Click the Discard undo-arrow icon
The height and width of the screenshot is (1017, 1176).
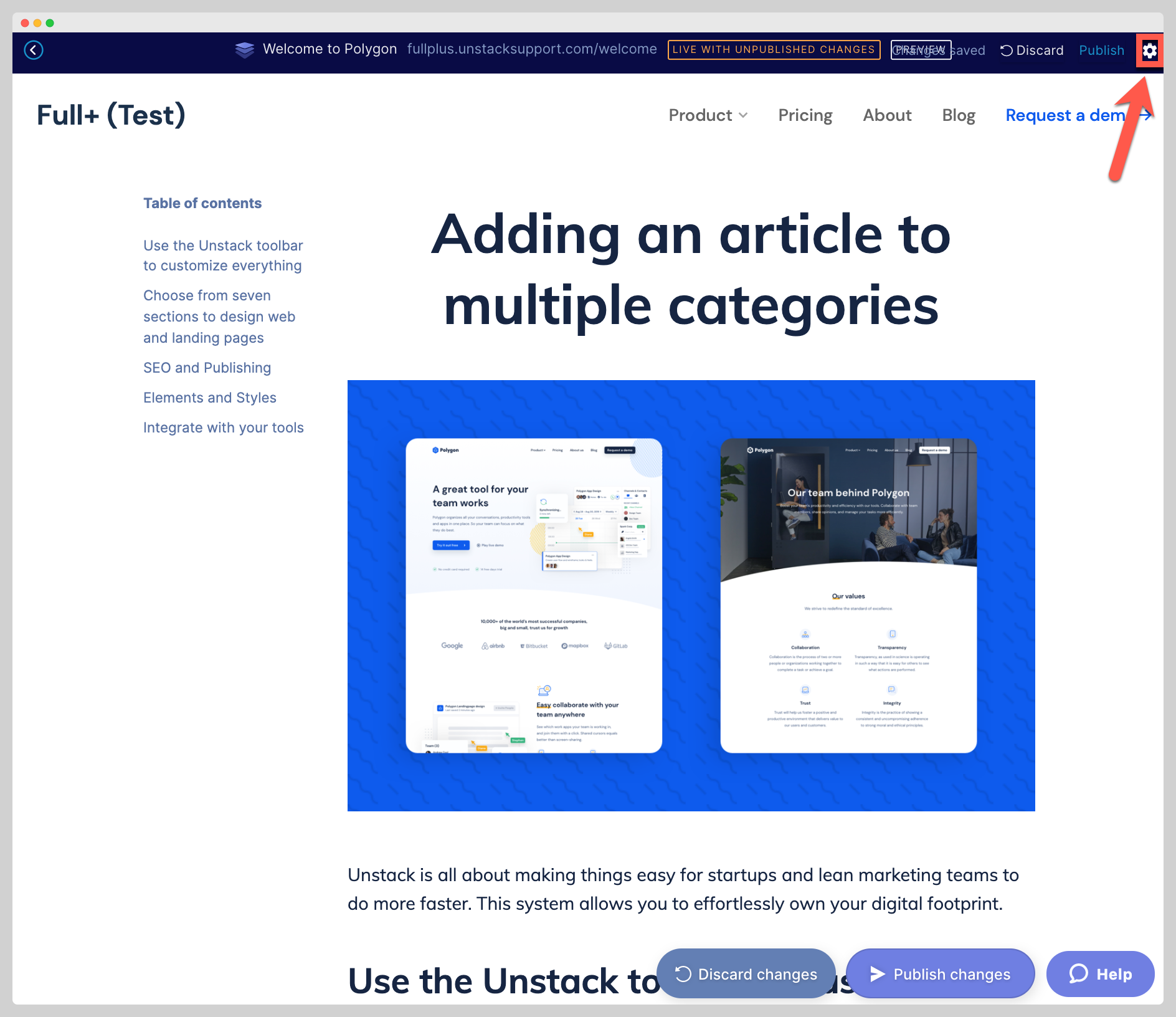point(1007,50)
